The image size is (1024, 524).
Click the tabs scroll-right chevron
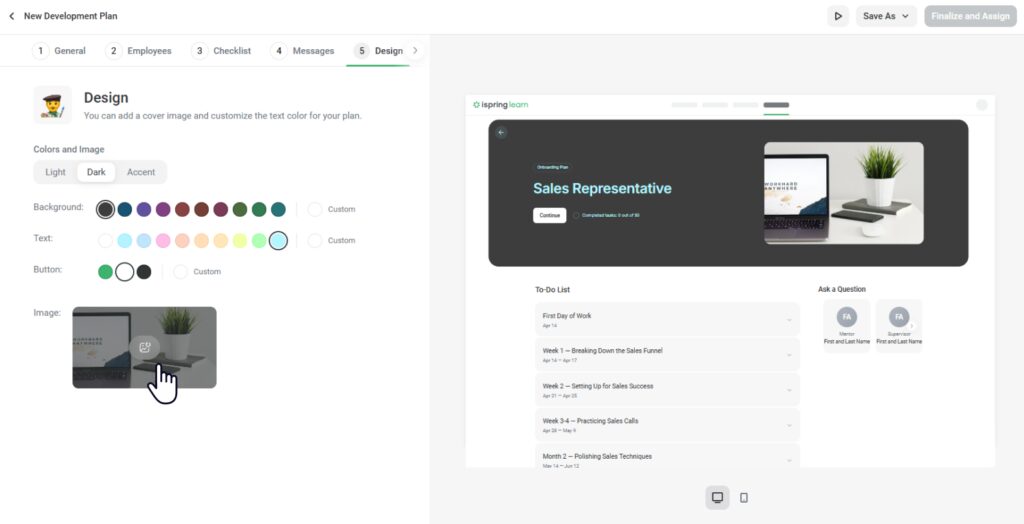coord(415,50)
